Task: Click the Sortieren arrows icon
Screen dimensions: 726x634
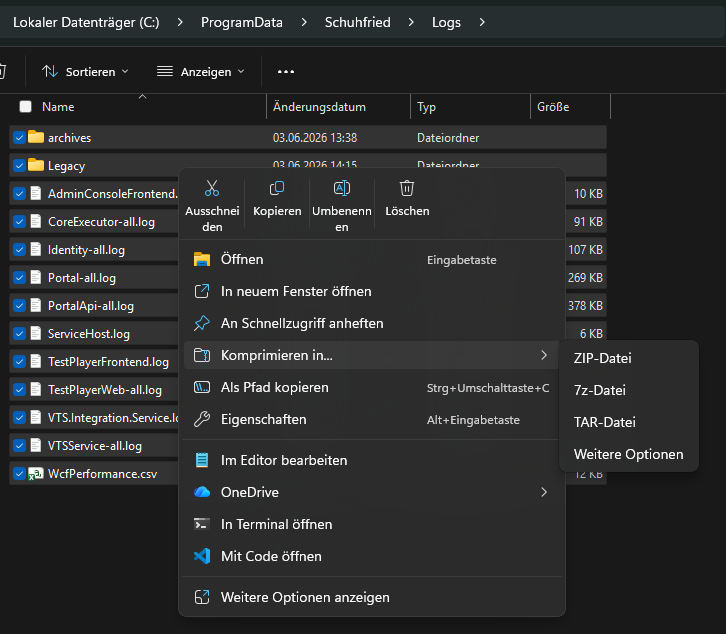Action: pyautogui.click(x=50, y=71)
